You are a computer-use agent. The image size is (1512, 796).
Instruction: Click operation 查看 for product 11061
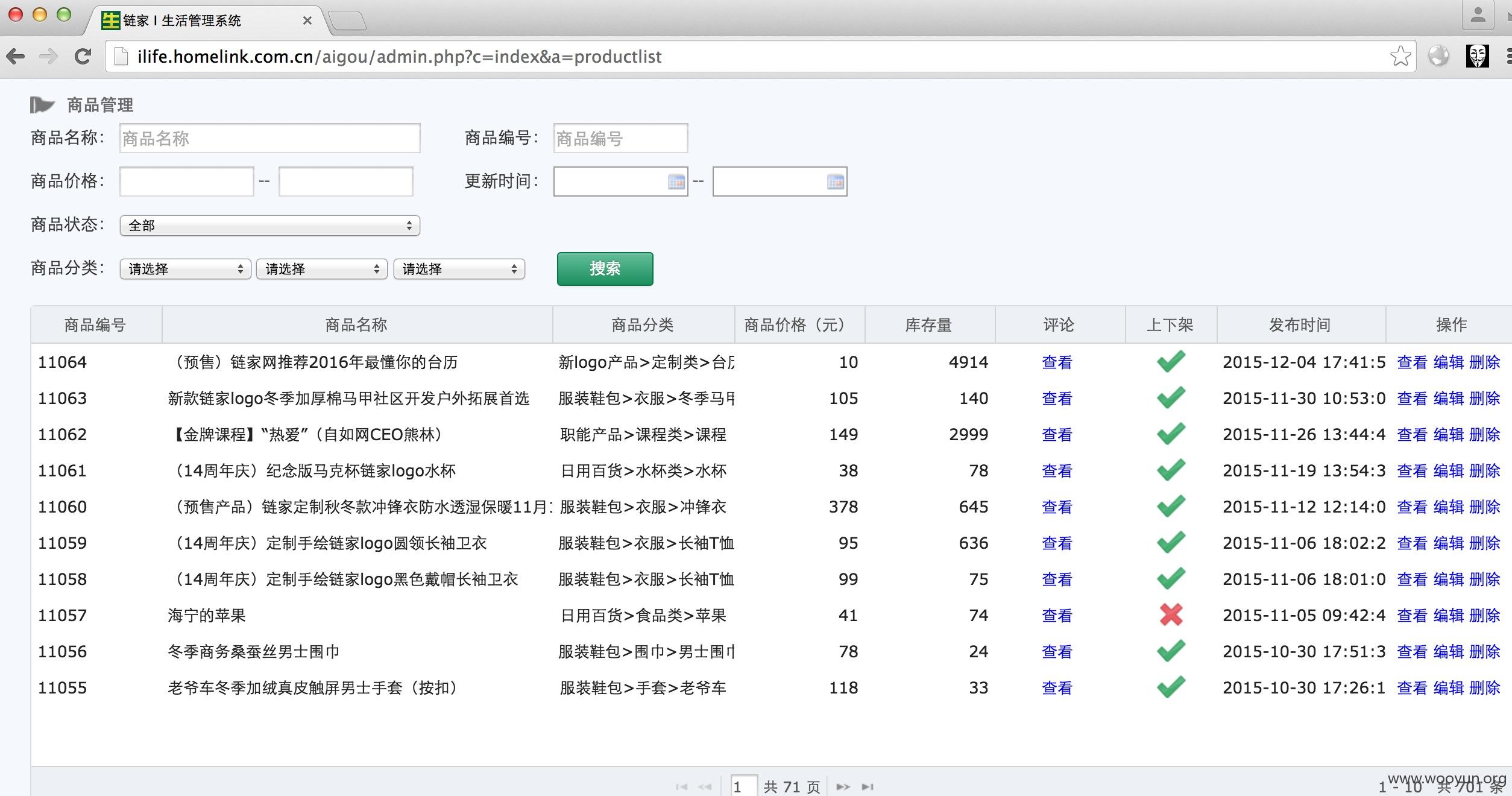pyautogui.click(x=1412, y=470)
